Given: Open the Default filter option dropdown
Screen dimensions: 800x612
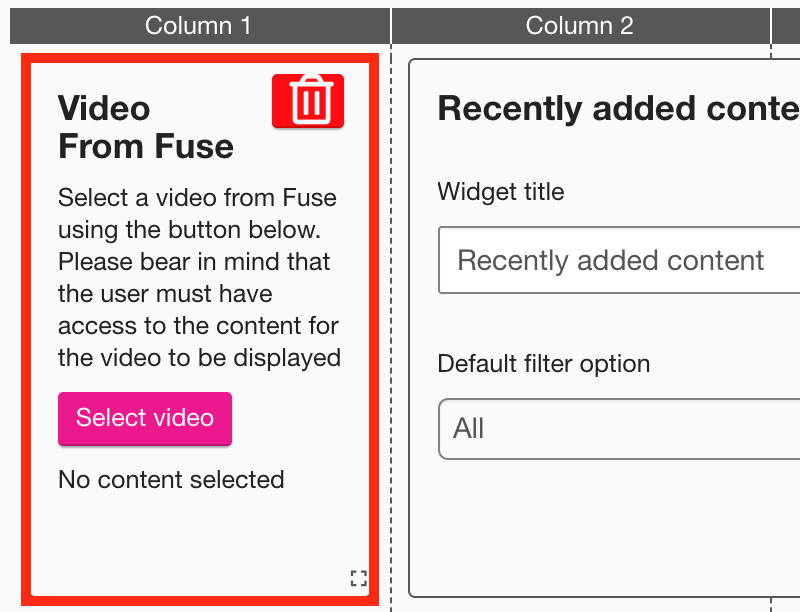Looking at the screenshot, I should point(618,429).
